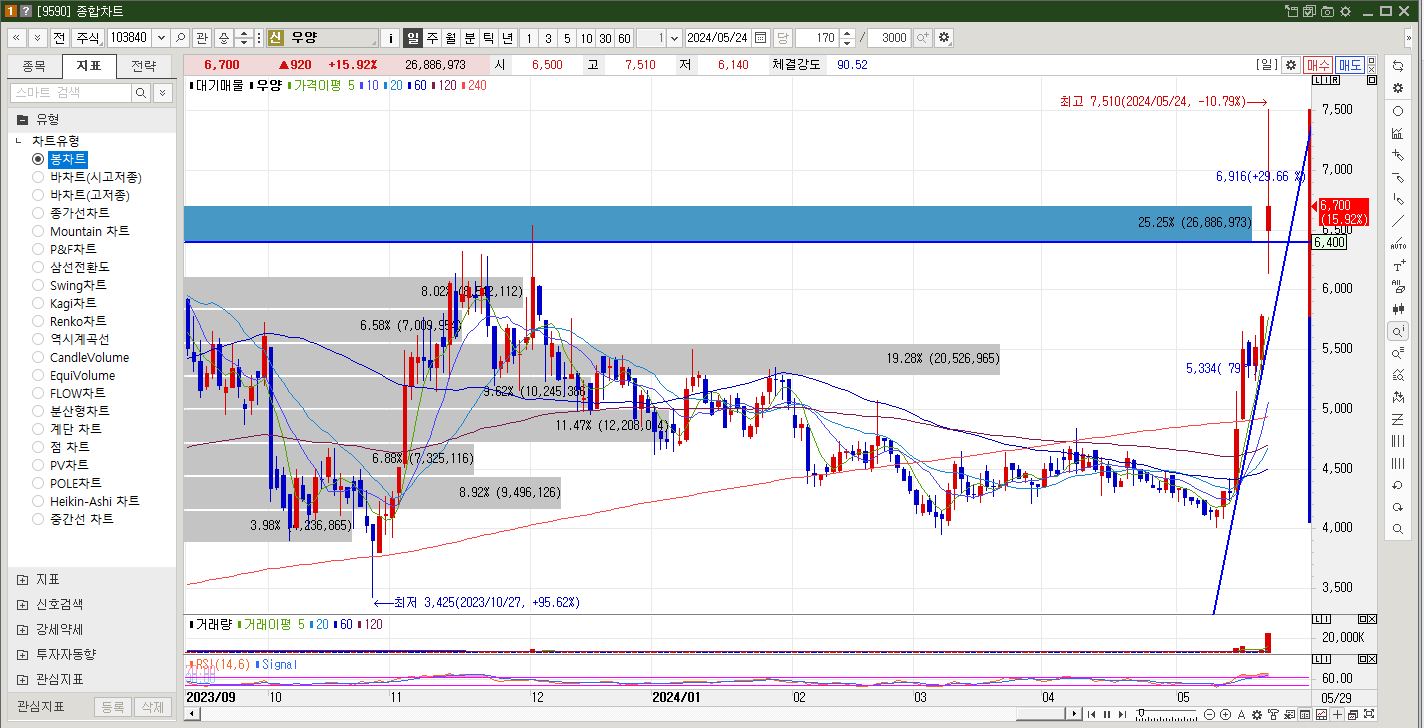Click the 60 minute interval button
This screenshot has height=728, width=1424.
(x=624, y=38)
